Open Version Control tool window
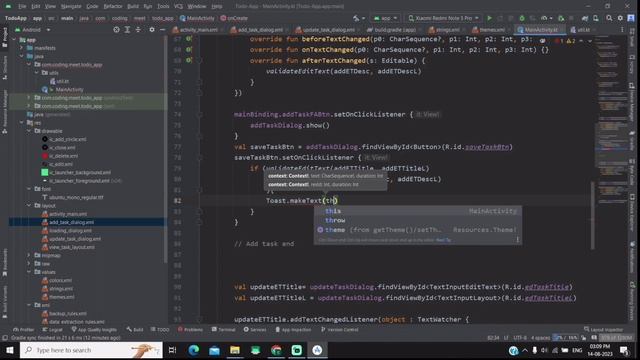The image size is (640, 360). click(x=340, y=329)
